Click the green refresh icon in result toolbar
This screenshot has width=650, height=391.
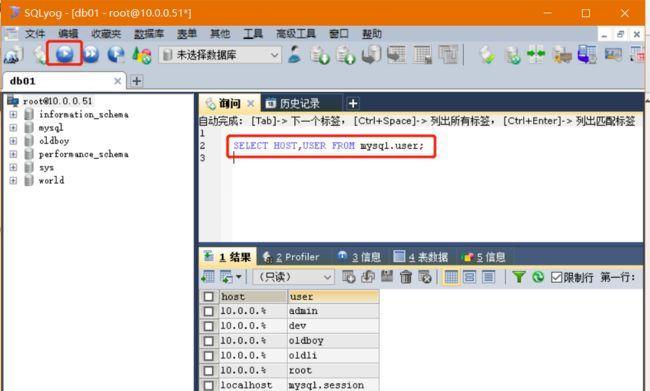pyautogui.click(x=538, y=277)
